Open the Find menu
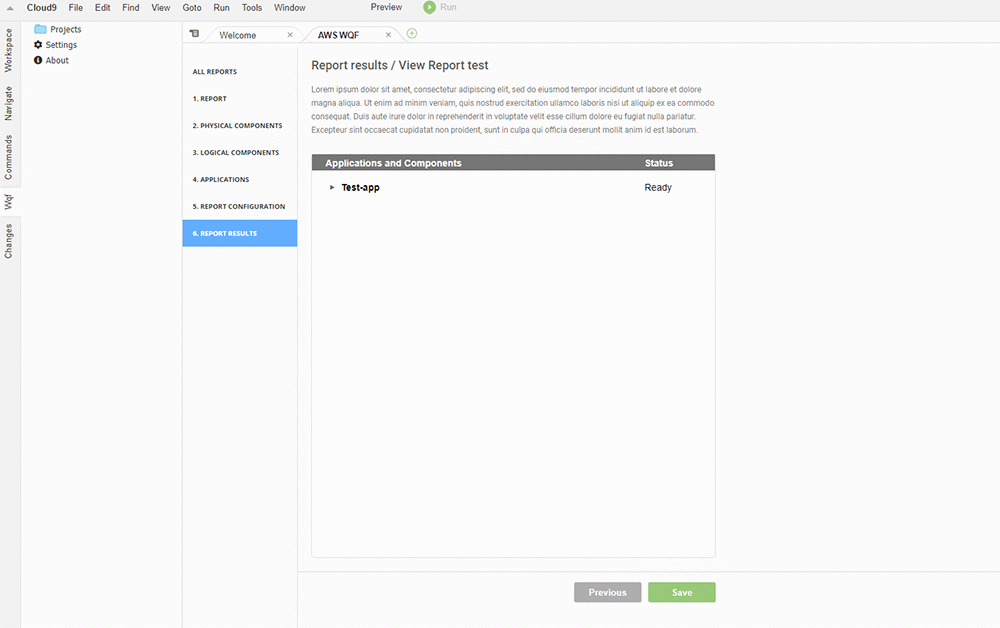Image resolution: width=1000 pixels, height=628 pixels. (131, 8)
